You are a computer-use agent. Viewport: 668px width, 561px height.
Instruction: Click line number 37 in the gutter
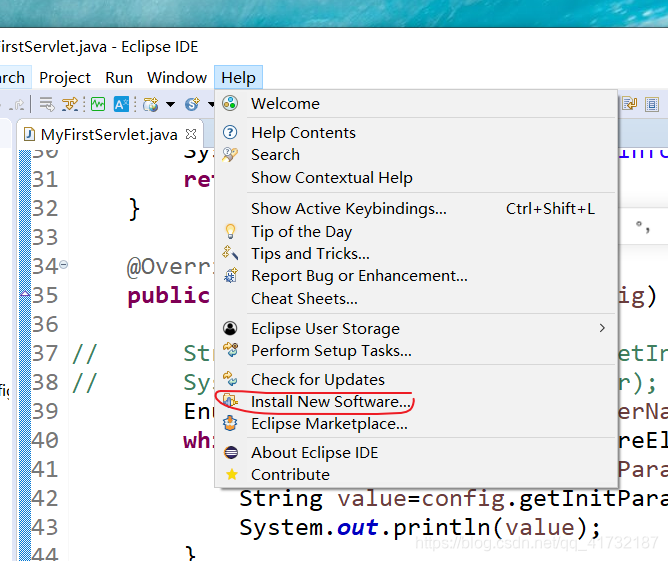pos(45,354)
